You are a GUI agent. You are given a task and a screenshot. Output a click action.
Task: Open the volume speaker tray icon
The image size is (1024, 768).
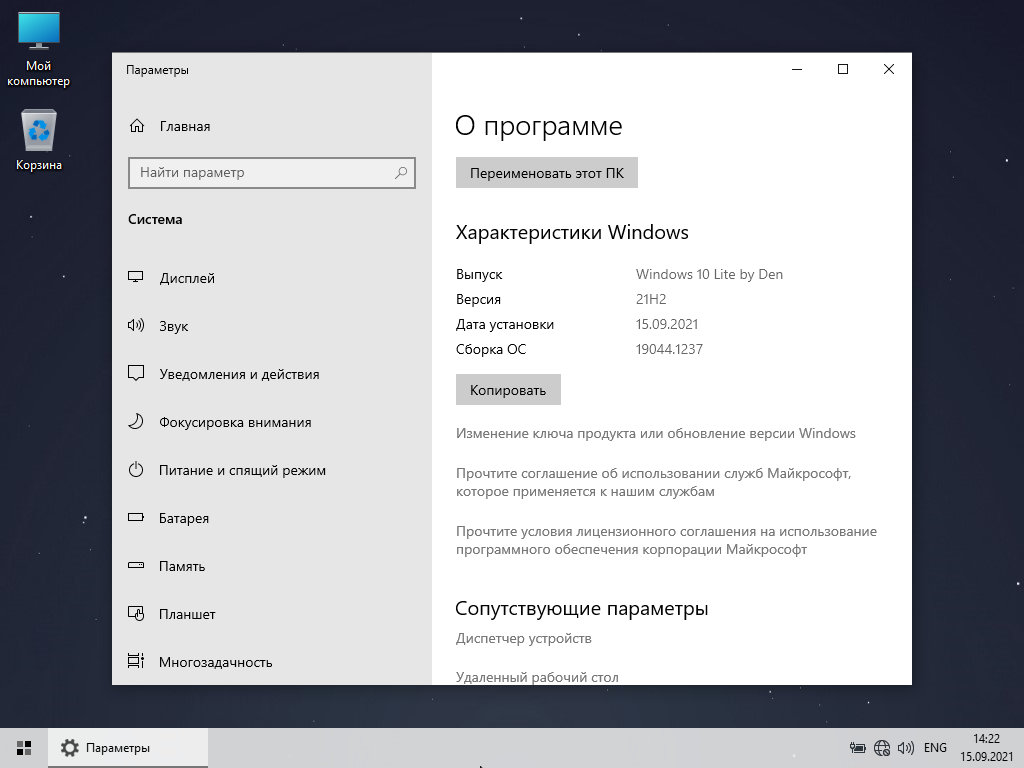[x=906, y=748]
